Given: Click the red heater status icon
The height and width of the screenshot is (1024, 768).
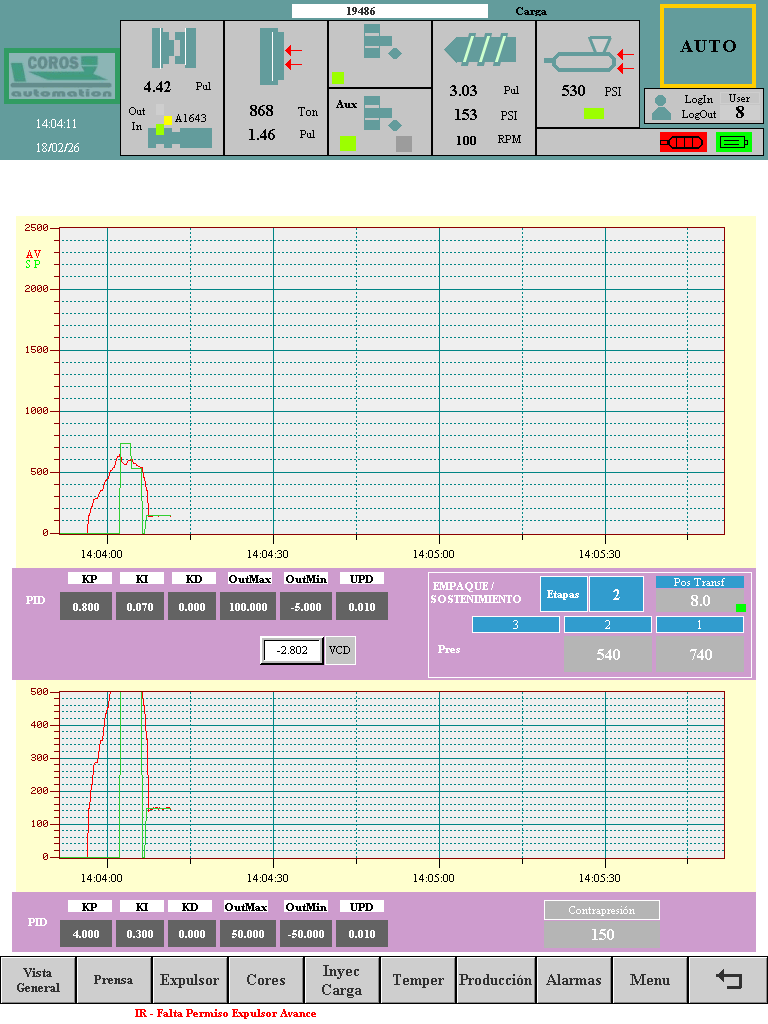Looking at the screenshot, I should point(682,142).
